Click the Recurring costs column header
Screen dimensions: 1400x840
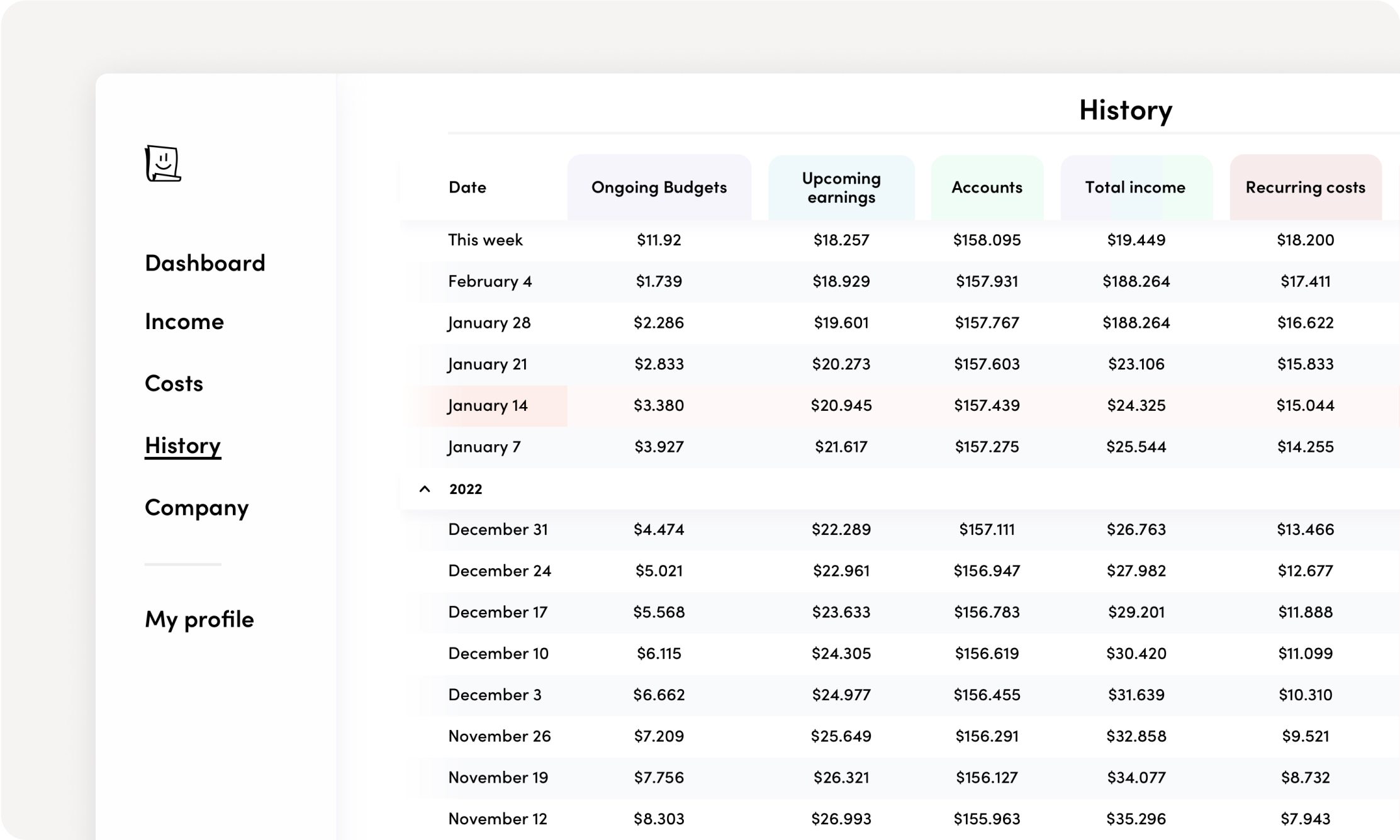[x=1306, y=187]
